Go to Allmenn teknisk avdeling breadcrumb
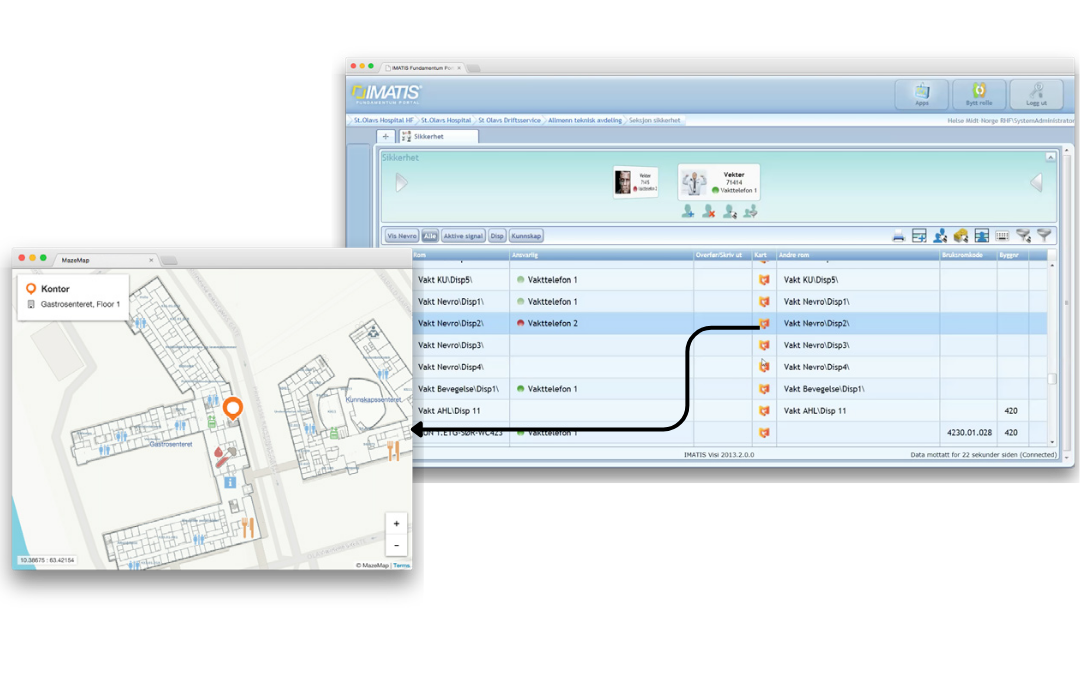Viewport: 1080px width, 700px height. pos(585,120)
